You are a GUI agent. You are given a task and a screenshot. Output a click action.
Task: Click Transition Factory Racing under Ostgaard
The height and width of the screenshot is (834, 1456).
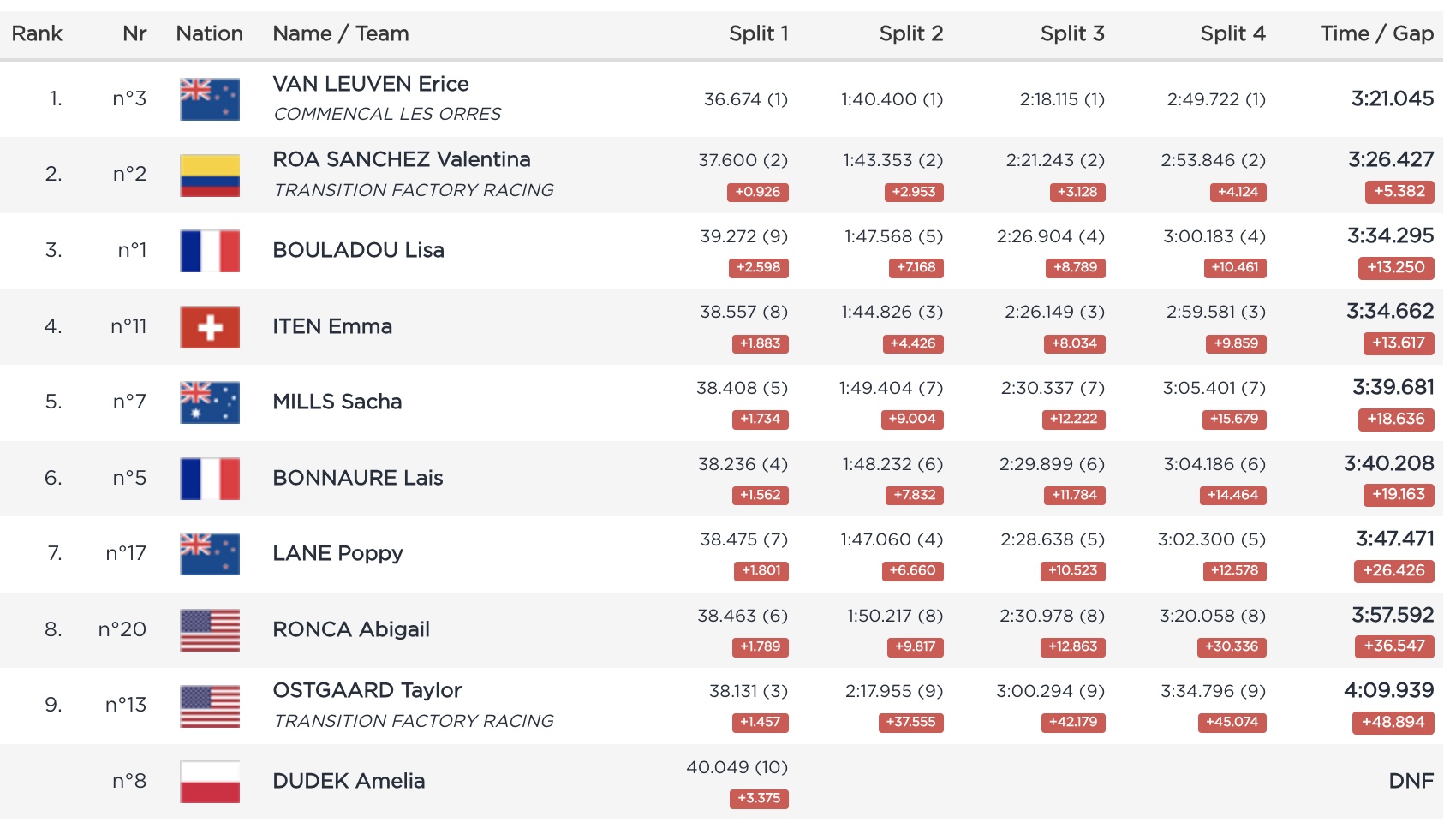[x=414, y=721]
